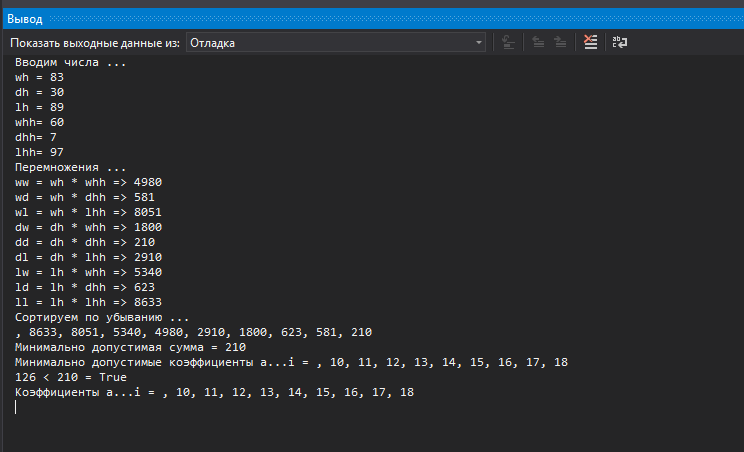Viewport: 744px width, 452px height.
Task: Click the line 'lh = 89'
Action: [39, 107]
